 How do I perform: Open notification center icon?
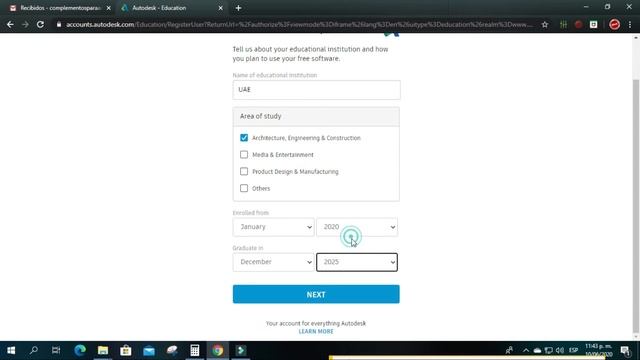pyautogui.click(x=625, y=350)
